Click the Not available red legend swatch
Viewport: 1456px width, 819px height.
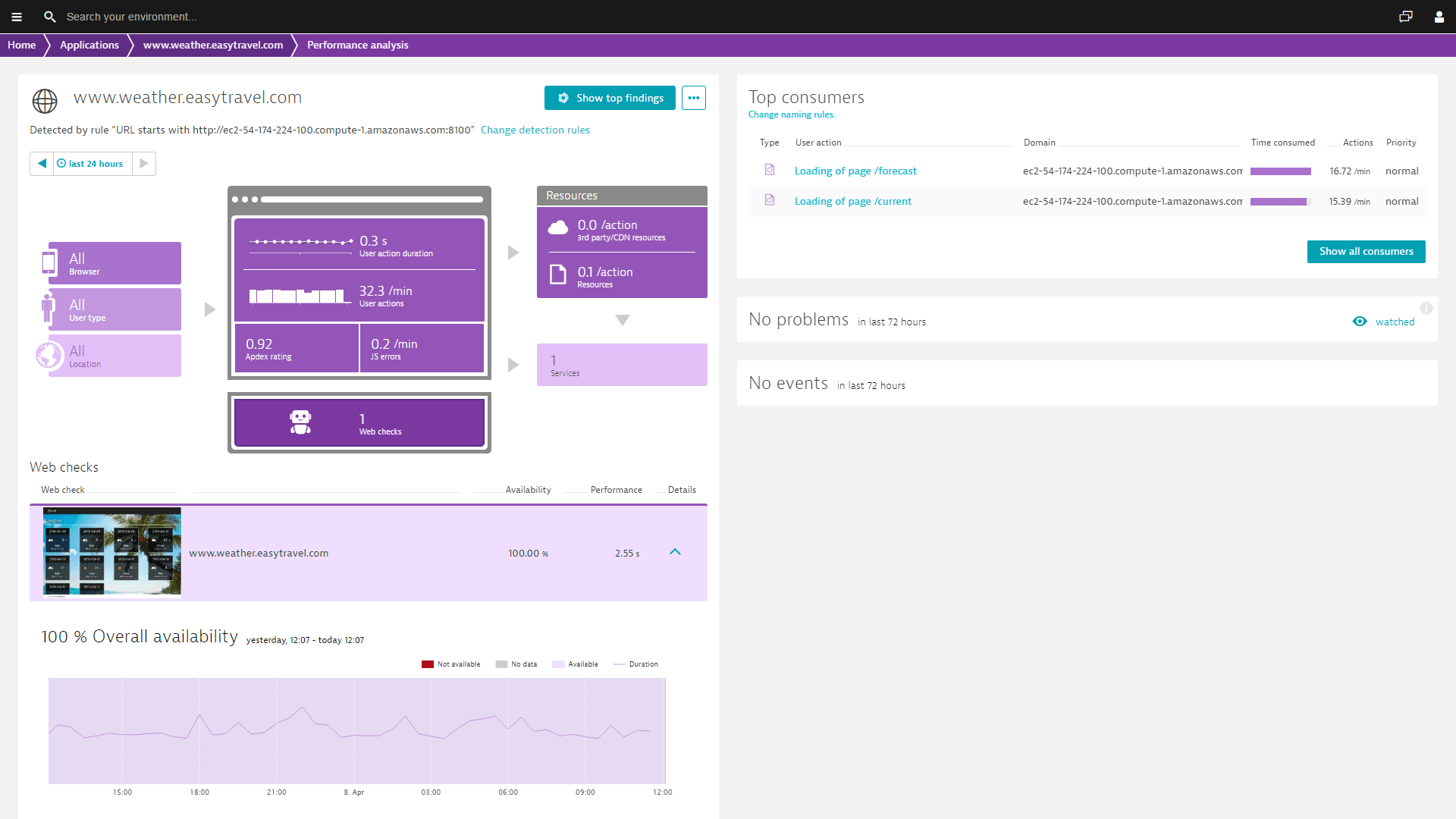click(x=428, y=664)
